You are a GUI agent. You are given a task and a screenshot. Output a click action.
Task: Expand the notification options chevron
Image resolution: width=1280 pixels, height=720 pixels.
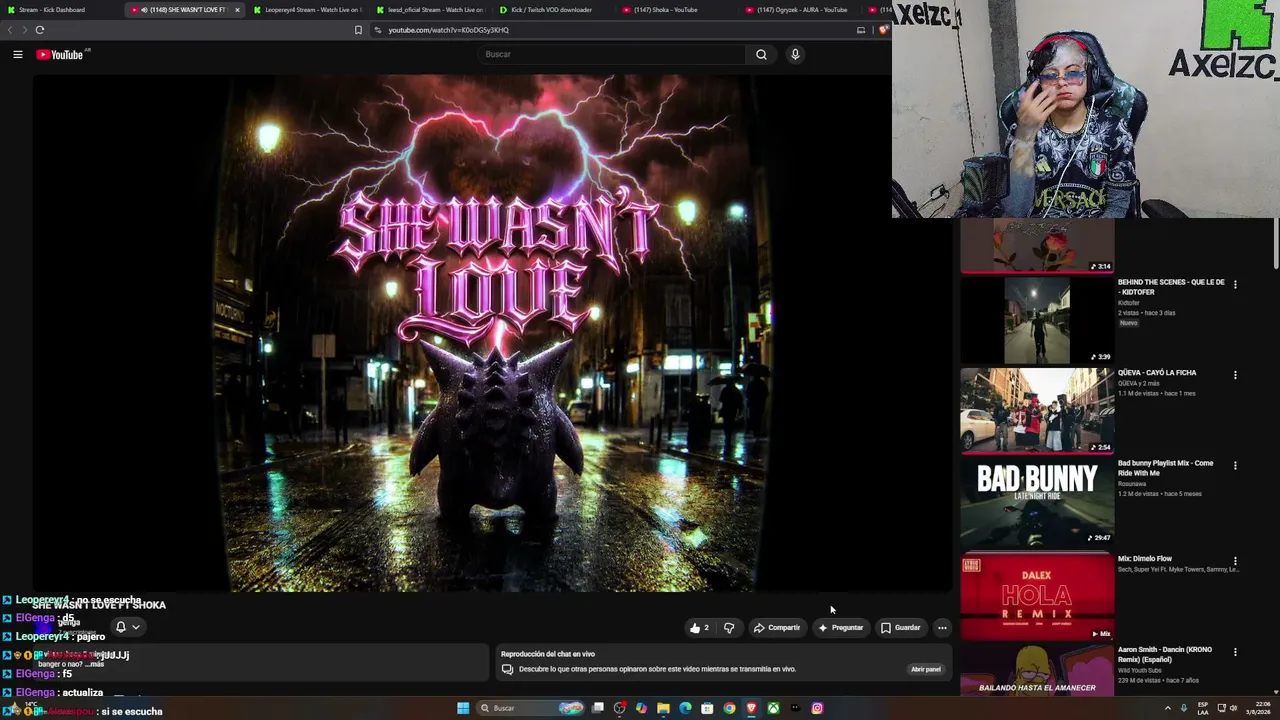(x=136, y=627)
